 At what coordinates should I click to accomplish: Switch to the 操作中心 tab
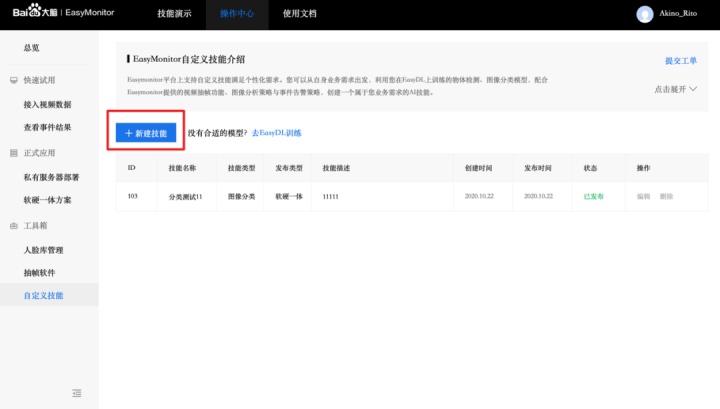click(237, 14)
